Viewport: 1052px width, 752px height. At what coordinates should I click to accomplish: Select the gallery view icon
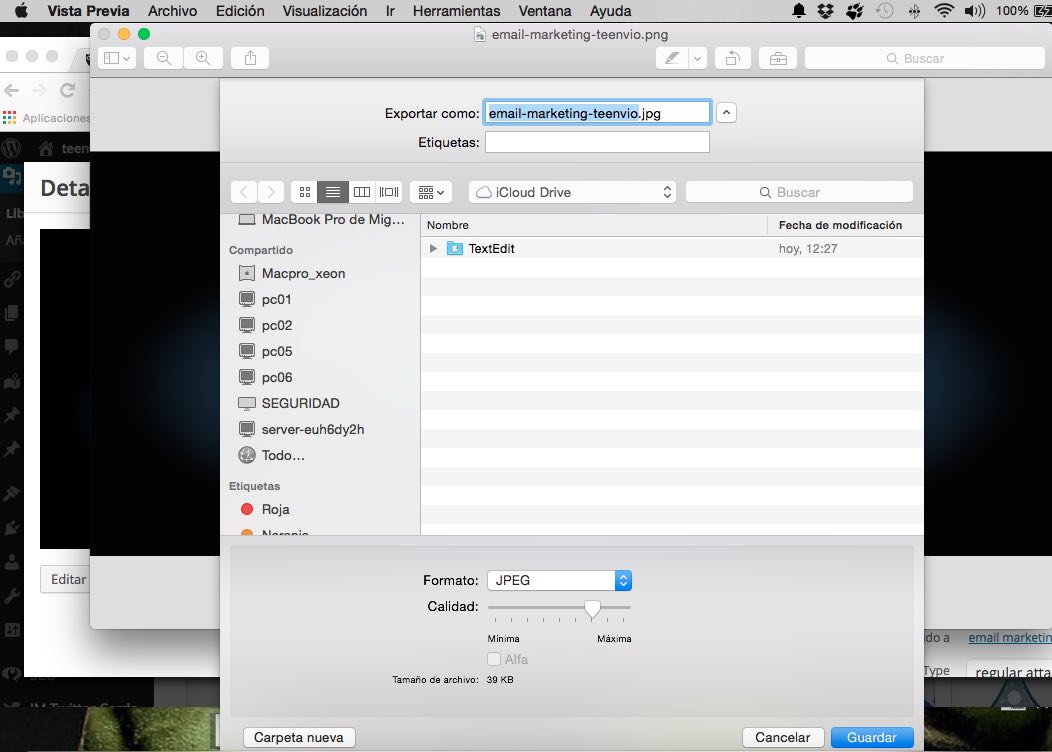388,191
